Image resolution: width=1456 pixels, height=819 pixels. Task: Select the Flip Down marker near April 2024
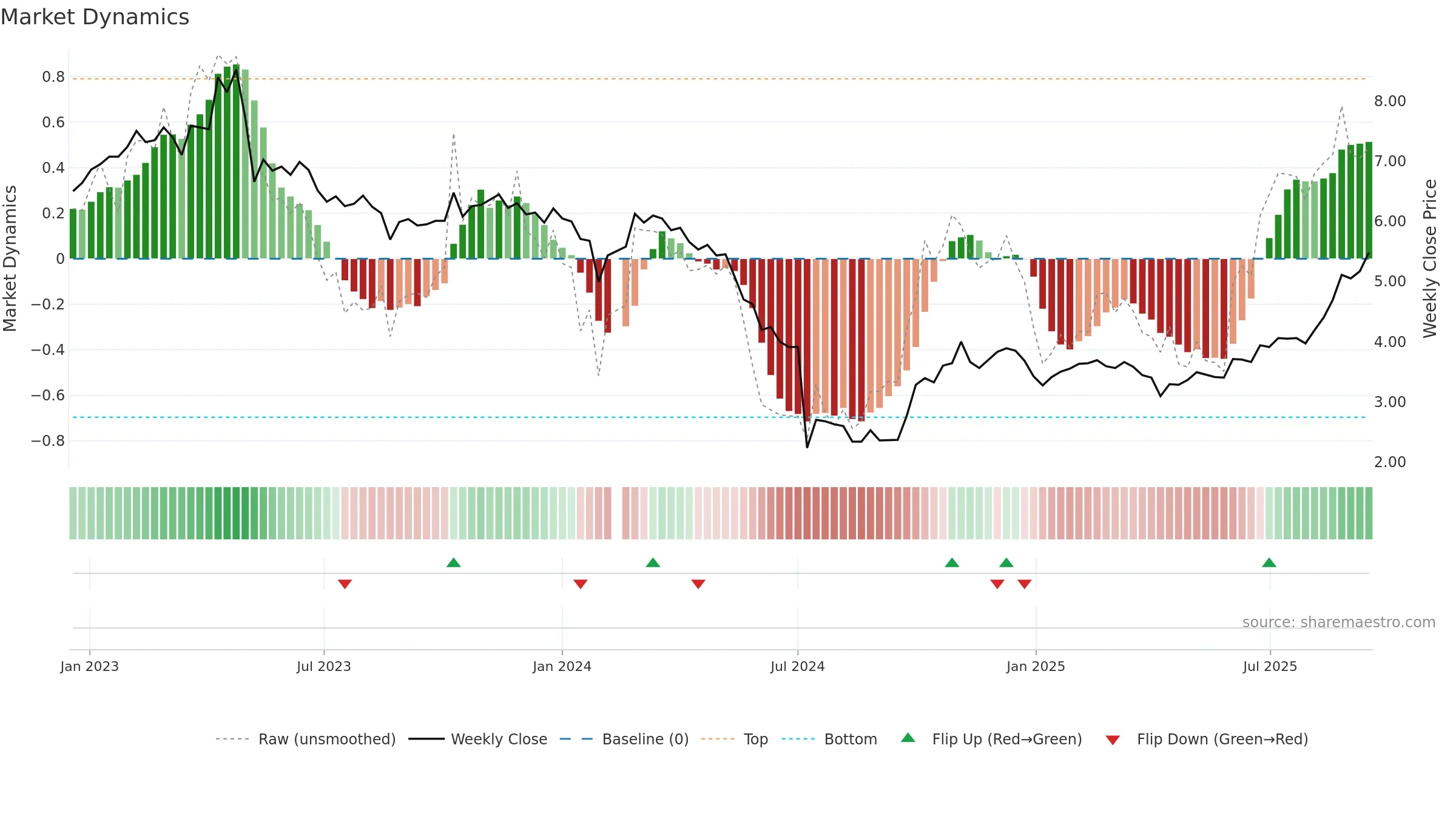pyautogui.click(x=698, y=584)
